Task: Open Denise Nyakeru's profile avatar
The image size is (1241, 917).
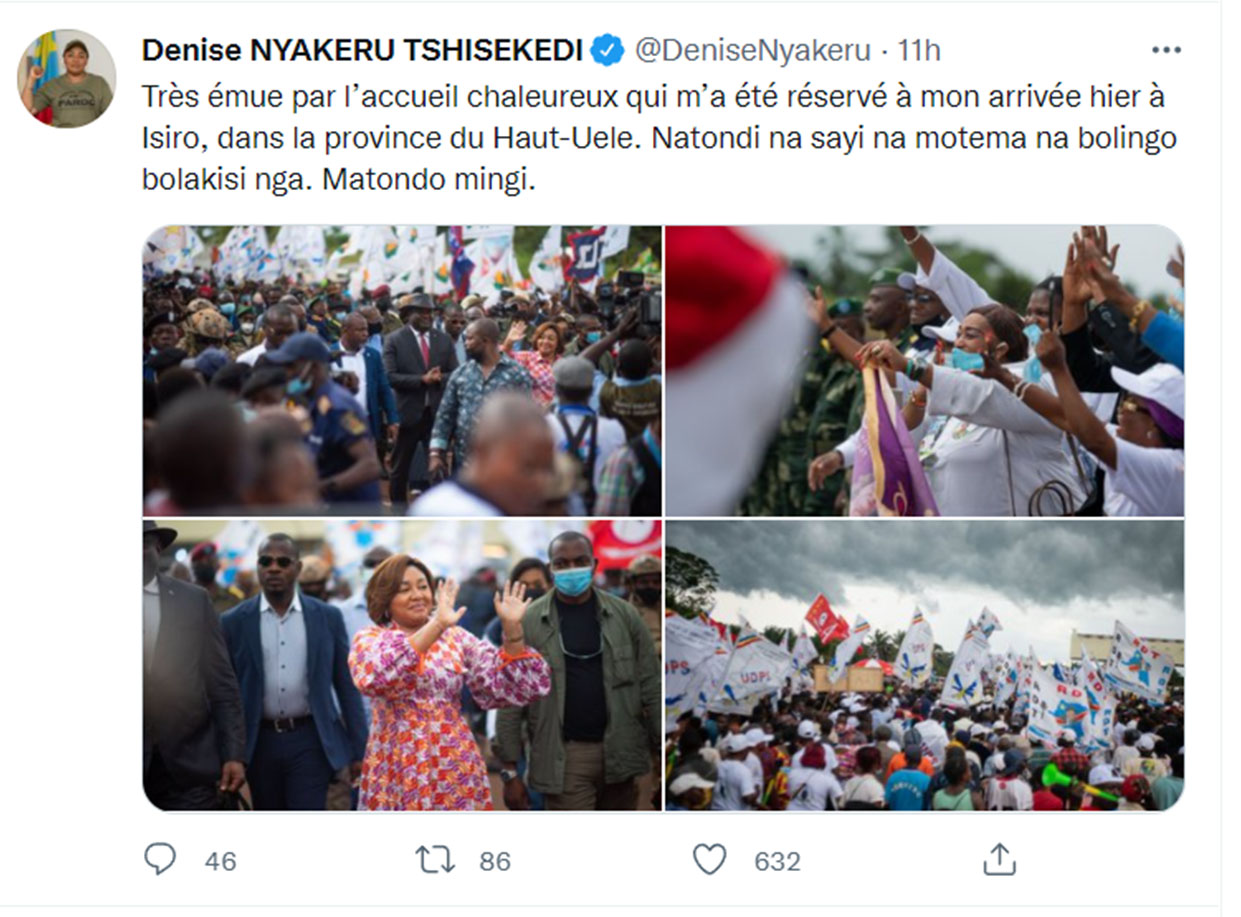Action: click(x=66, y=78)
